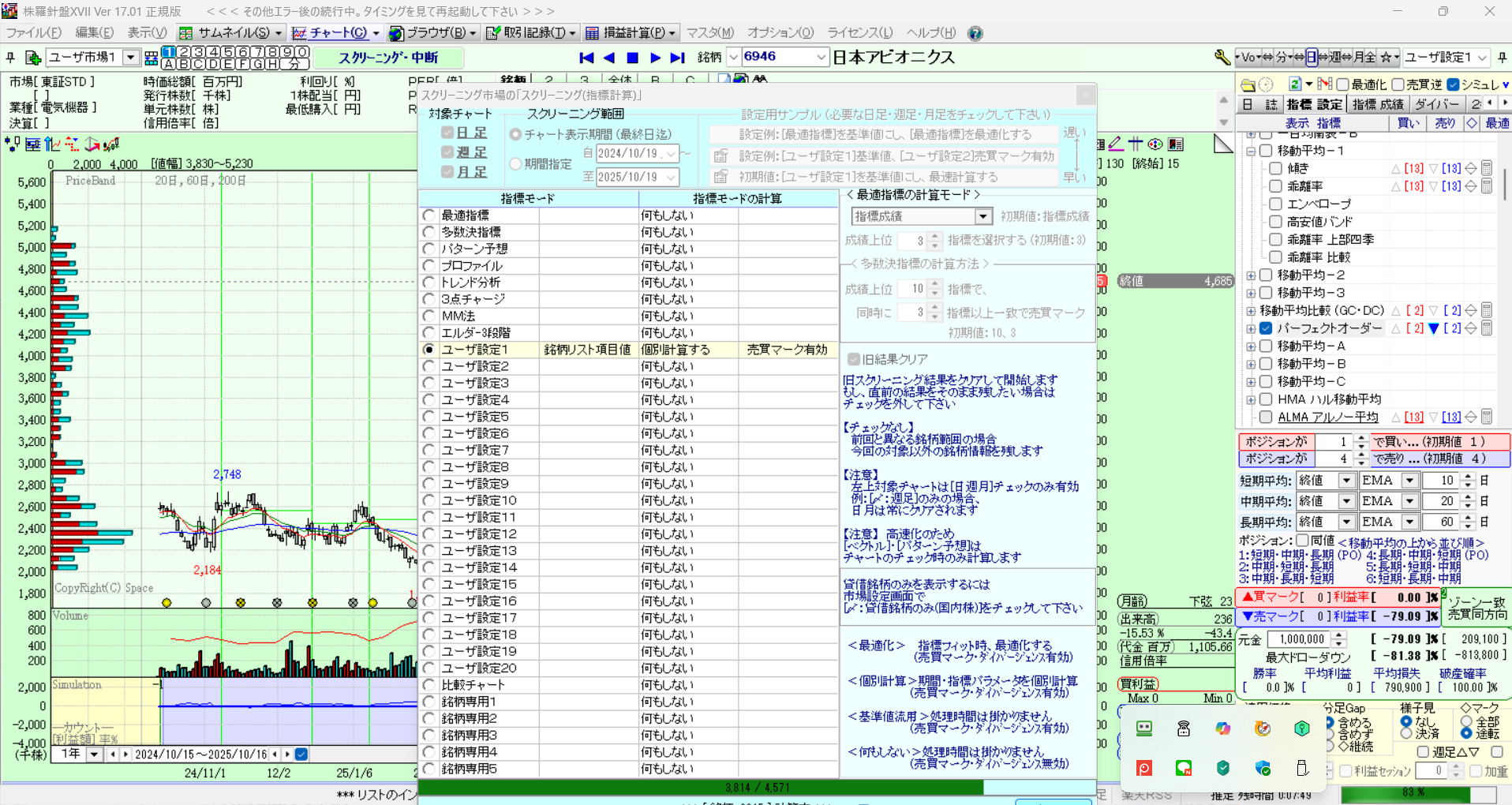Click the LINE icon in system tray
Screen dimensions: 1512x805
click(1183, 768)
